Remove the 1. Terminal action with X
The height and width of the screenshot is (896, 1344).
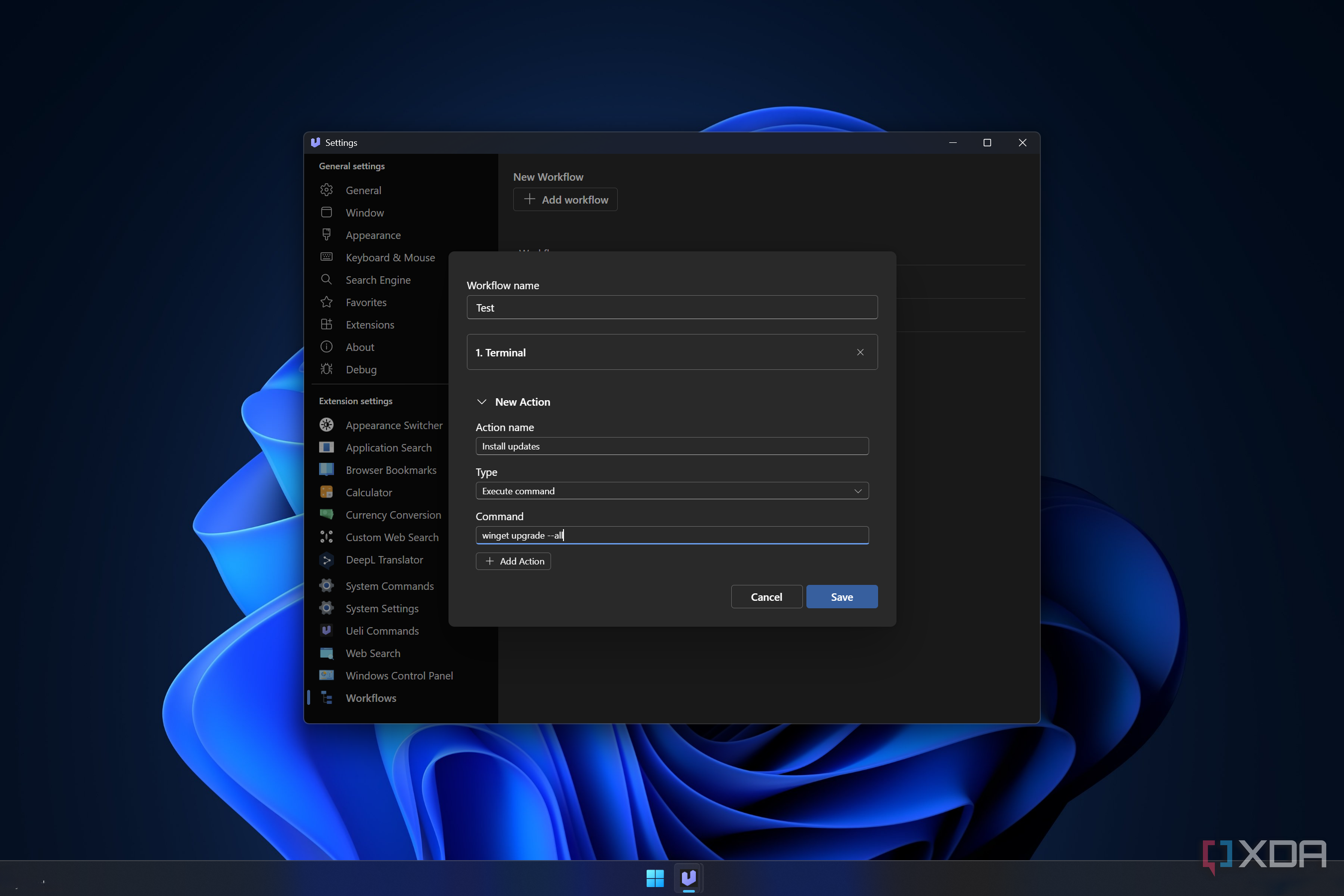pyautogui.click(x=860, y=352)
